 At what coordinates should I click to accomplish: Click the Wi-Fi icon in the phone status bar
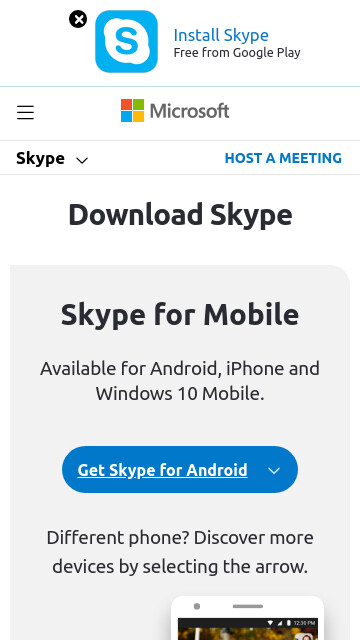coord(269,623)
